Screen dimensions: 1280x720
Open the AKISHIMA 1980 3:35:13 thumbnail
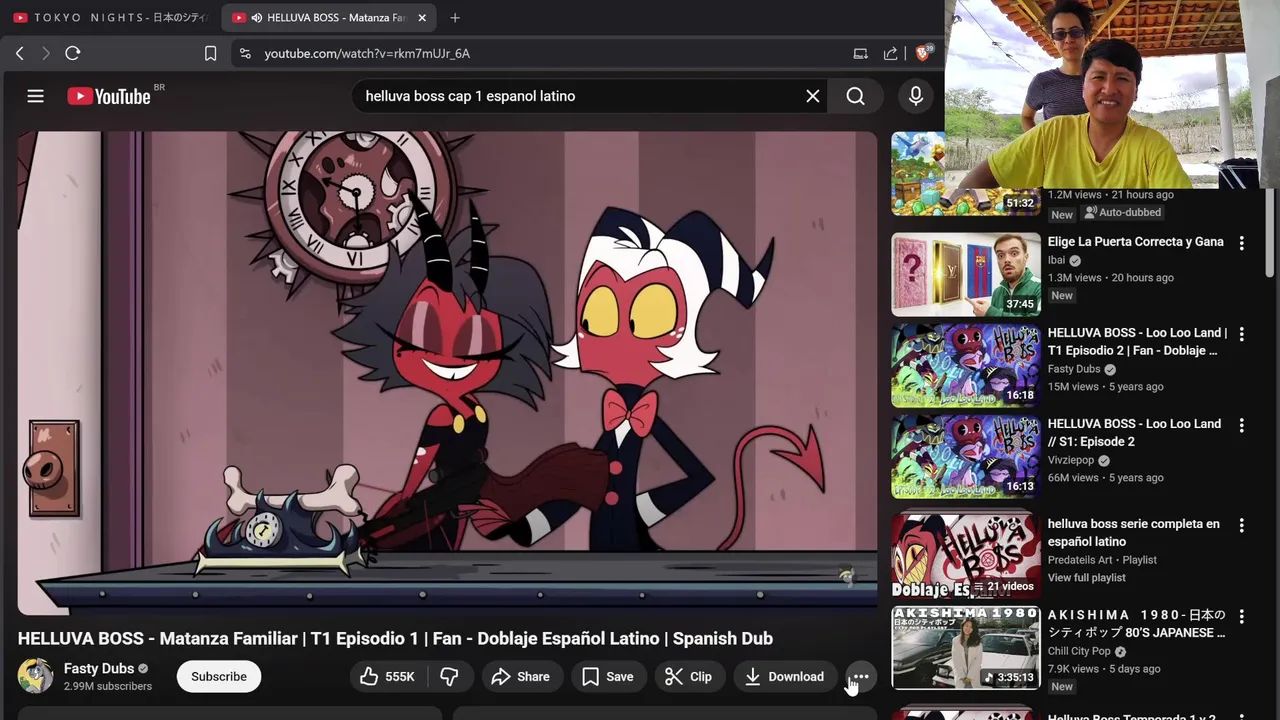pos(966,648)
